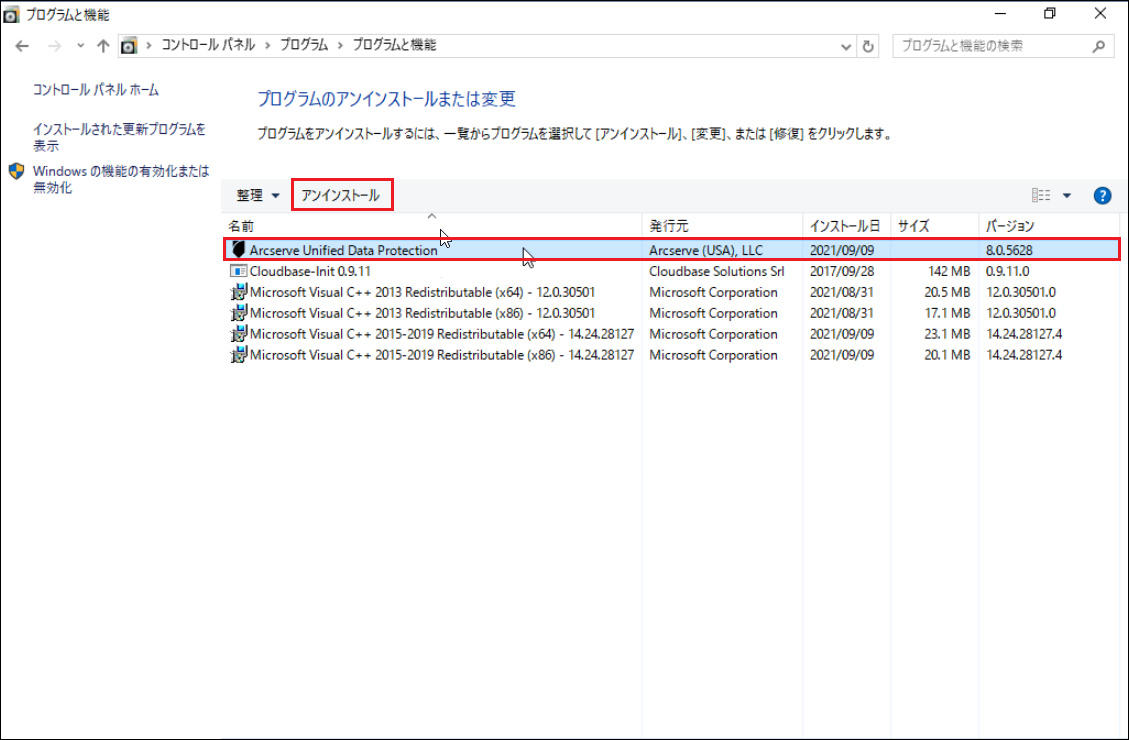Click the shield icon beside Windows の機能
Image resolution: width=1129 pixels, height=740 pixels.
point(17,171)
